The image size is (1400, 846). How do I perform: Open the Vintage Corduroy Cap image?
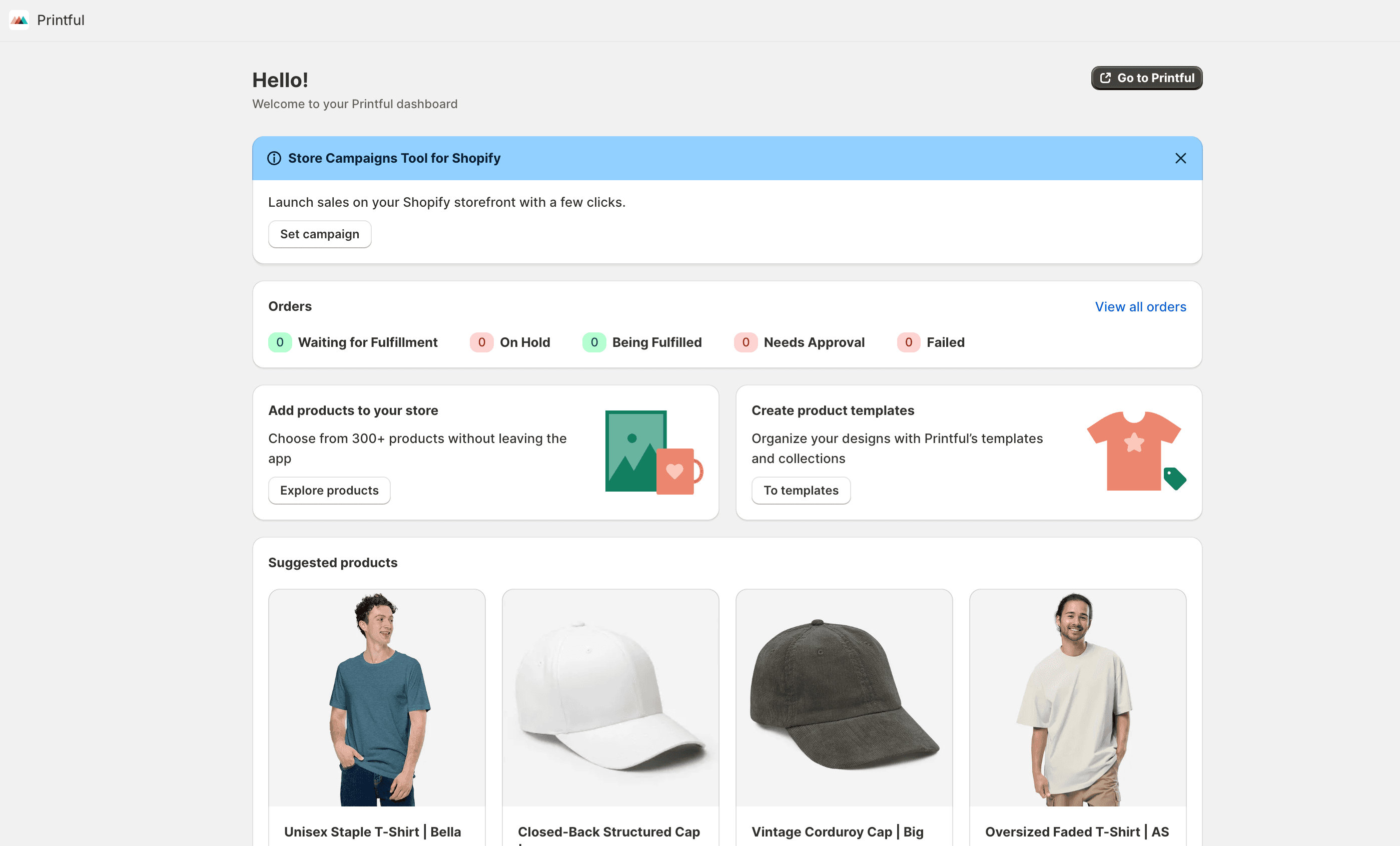coord(844,698)
